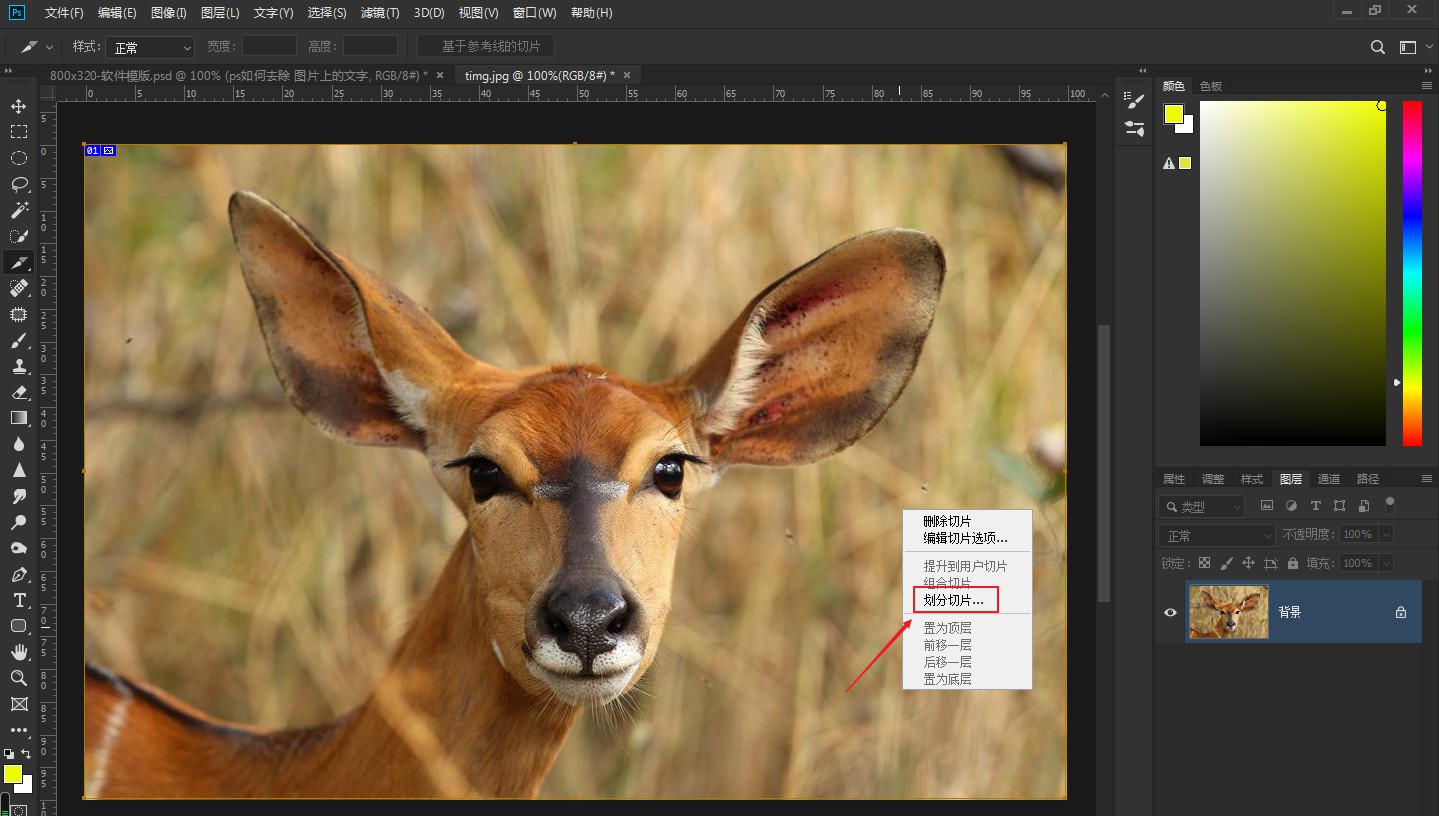Image resolution: width=1439 pixels, height=816 pixels.
Task: Open the 滤镜(T) menu
Action: 379,13
